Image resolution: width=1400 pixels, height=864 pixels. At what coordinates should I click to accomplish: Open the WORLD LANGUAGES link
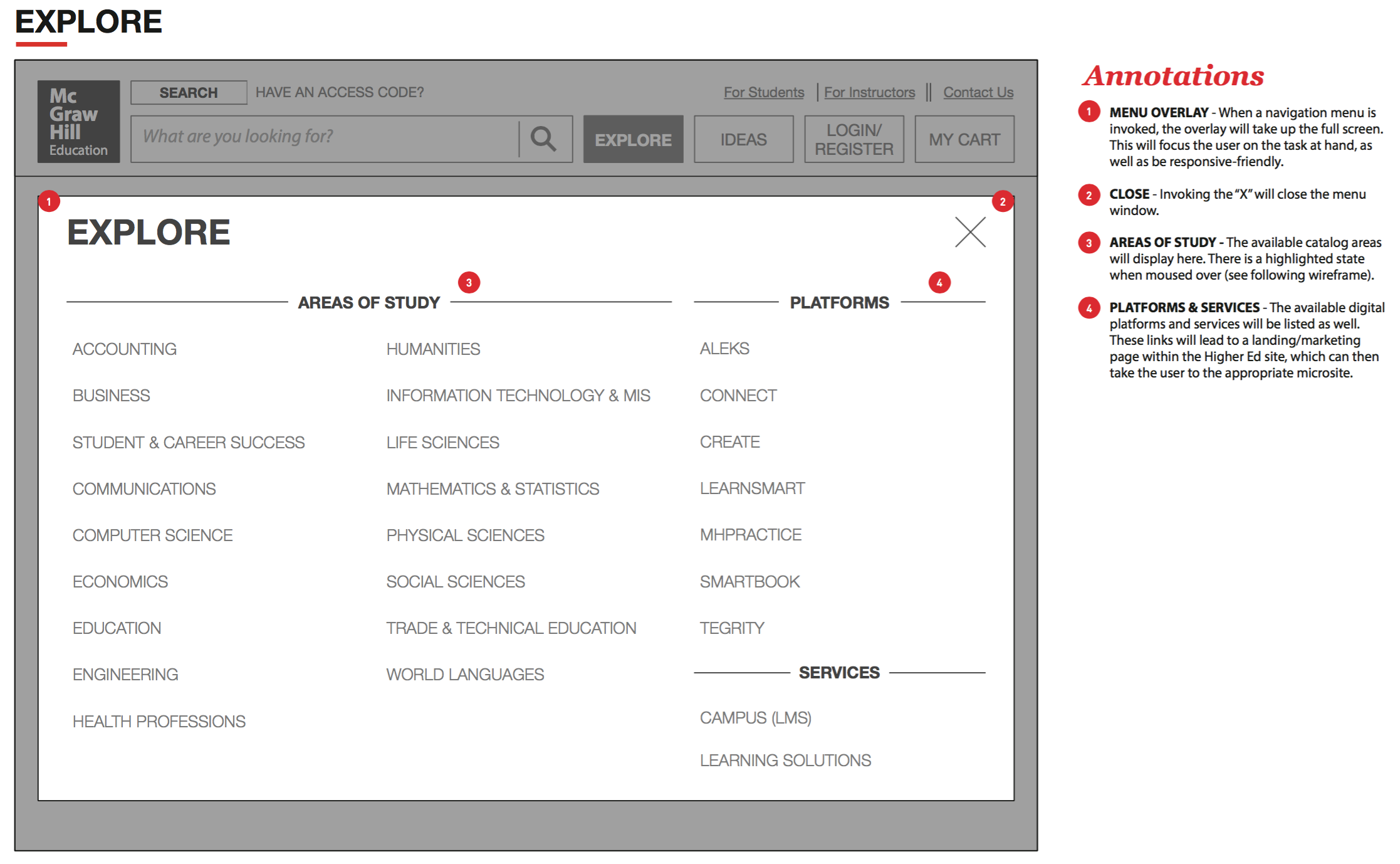point(466,674)
